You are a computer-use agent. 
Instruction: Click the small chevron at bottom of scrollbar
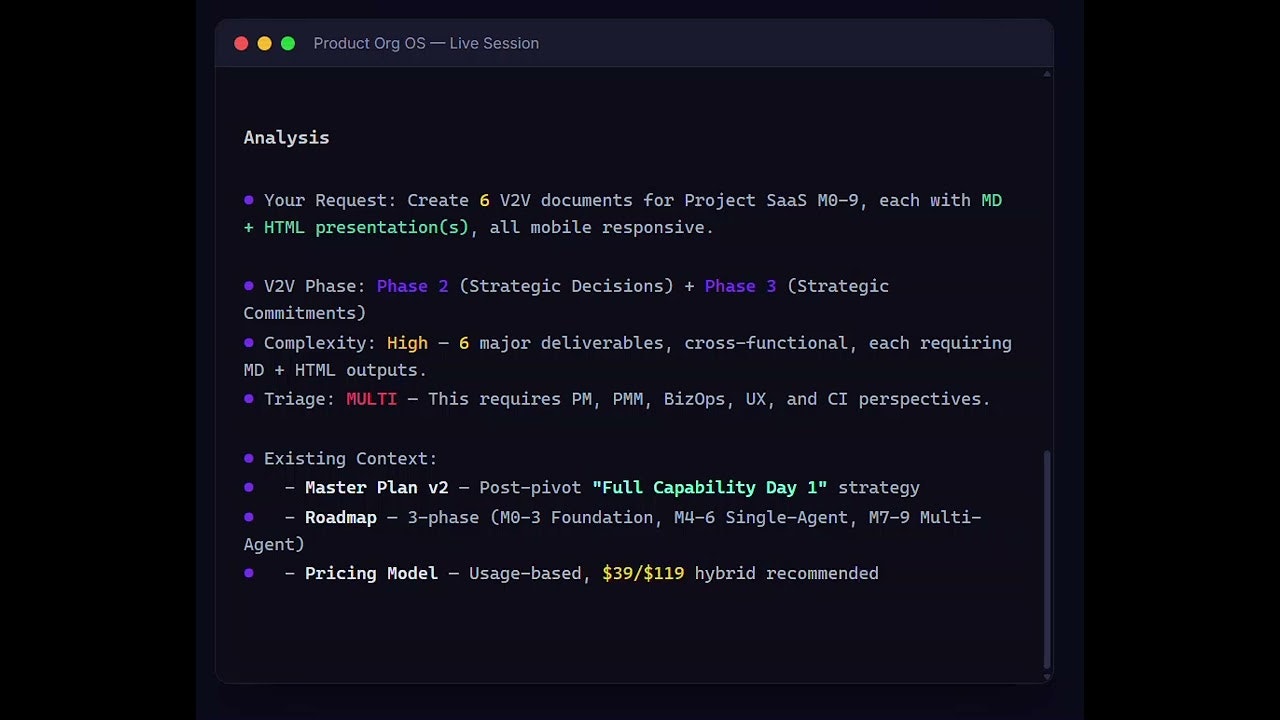click(x=1047, y=678)
